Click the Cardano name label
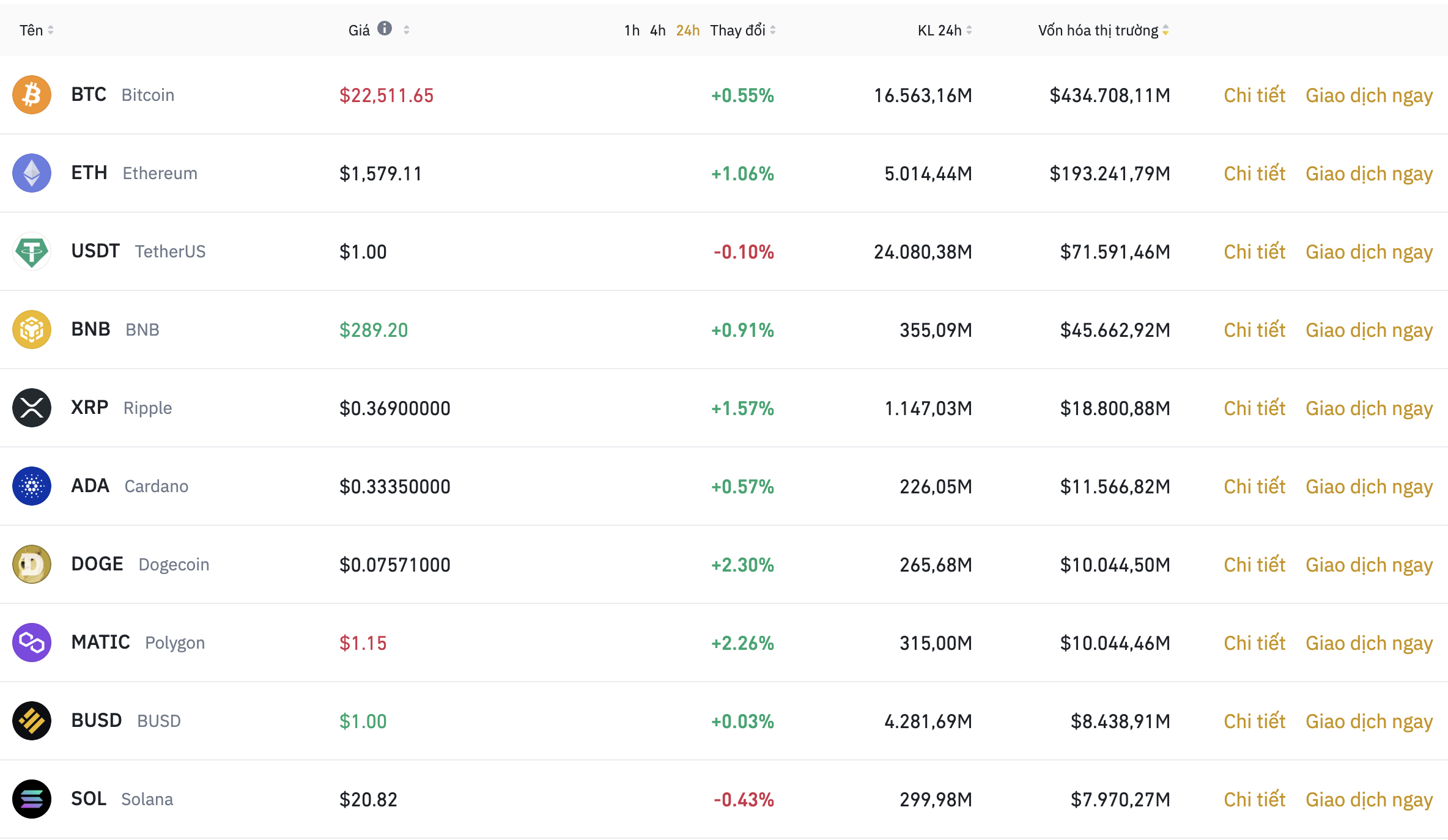 point(157,487)
